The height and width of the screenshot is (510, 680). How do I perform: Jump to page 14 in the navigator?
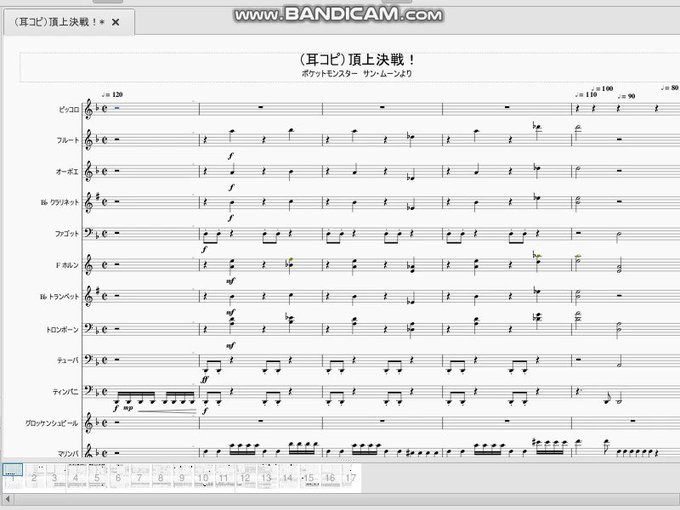click(288, 477)
